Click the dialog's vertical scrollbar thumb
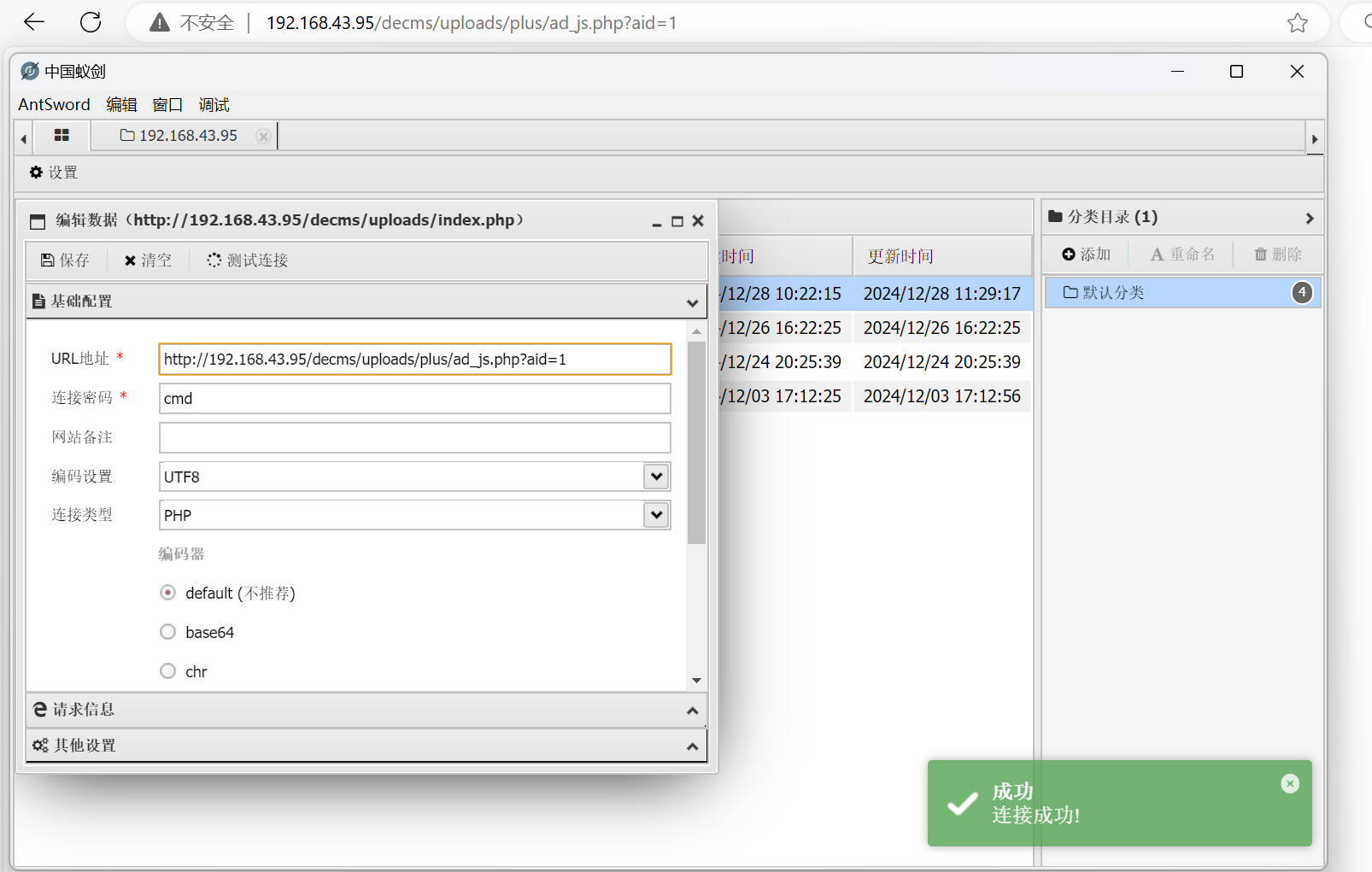 [x=696, y=442]
